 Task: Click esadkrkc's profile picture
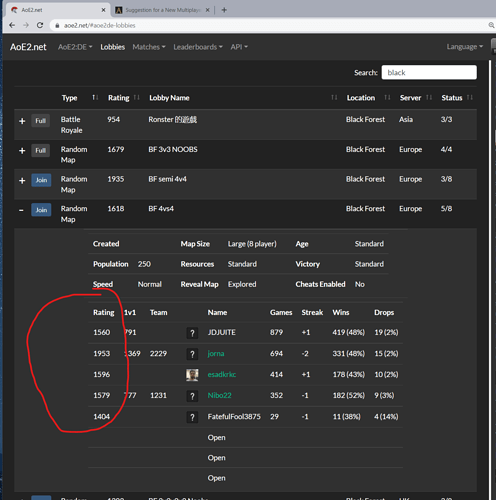[x=192, y=375]
